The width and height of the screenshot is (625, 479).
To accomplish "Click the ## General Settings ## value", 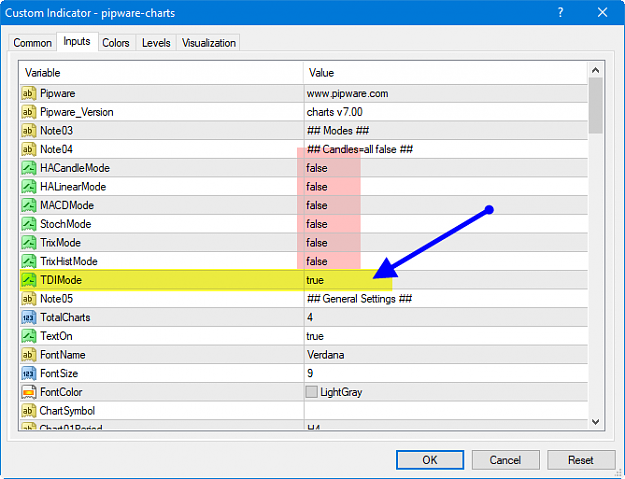I will click(360, 299).
